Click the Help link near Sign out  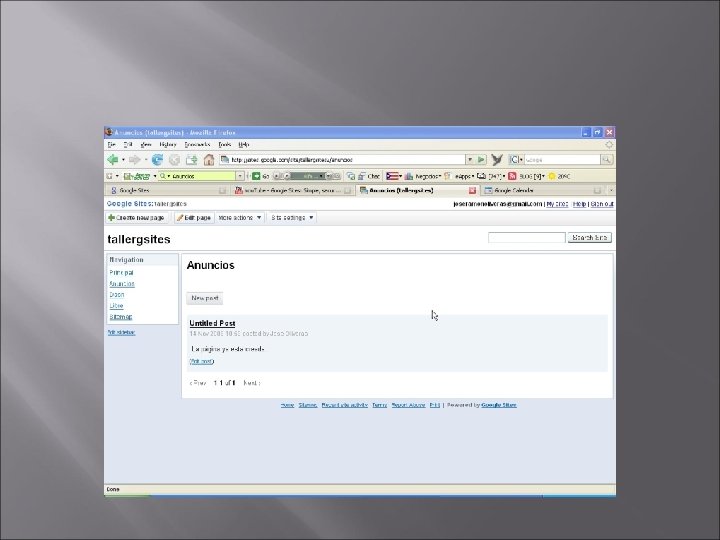[579, 204]
